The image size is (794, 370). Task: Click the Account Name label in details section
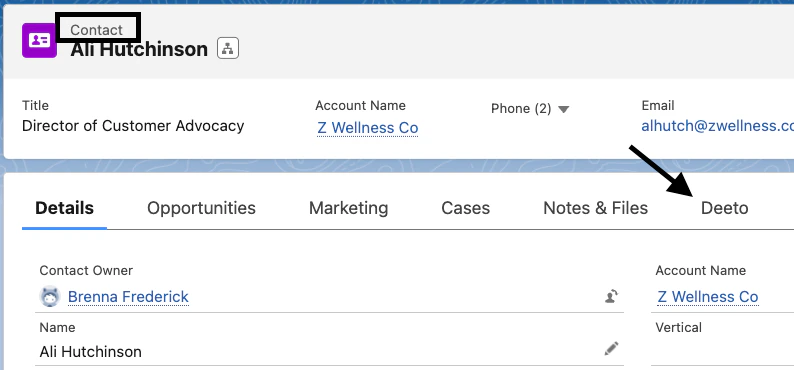pyautogui.click(x=701, y=270)
